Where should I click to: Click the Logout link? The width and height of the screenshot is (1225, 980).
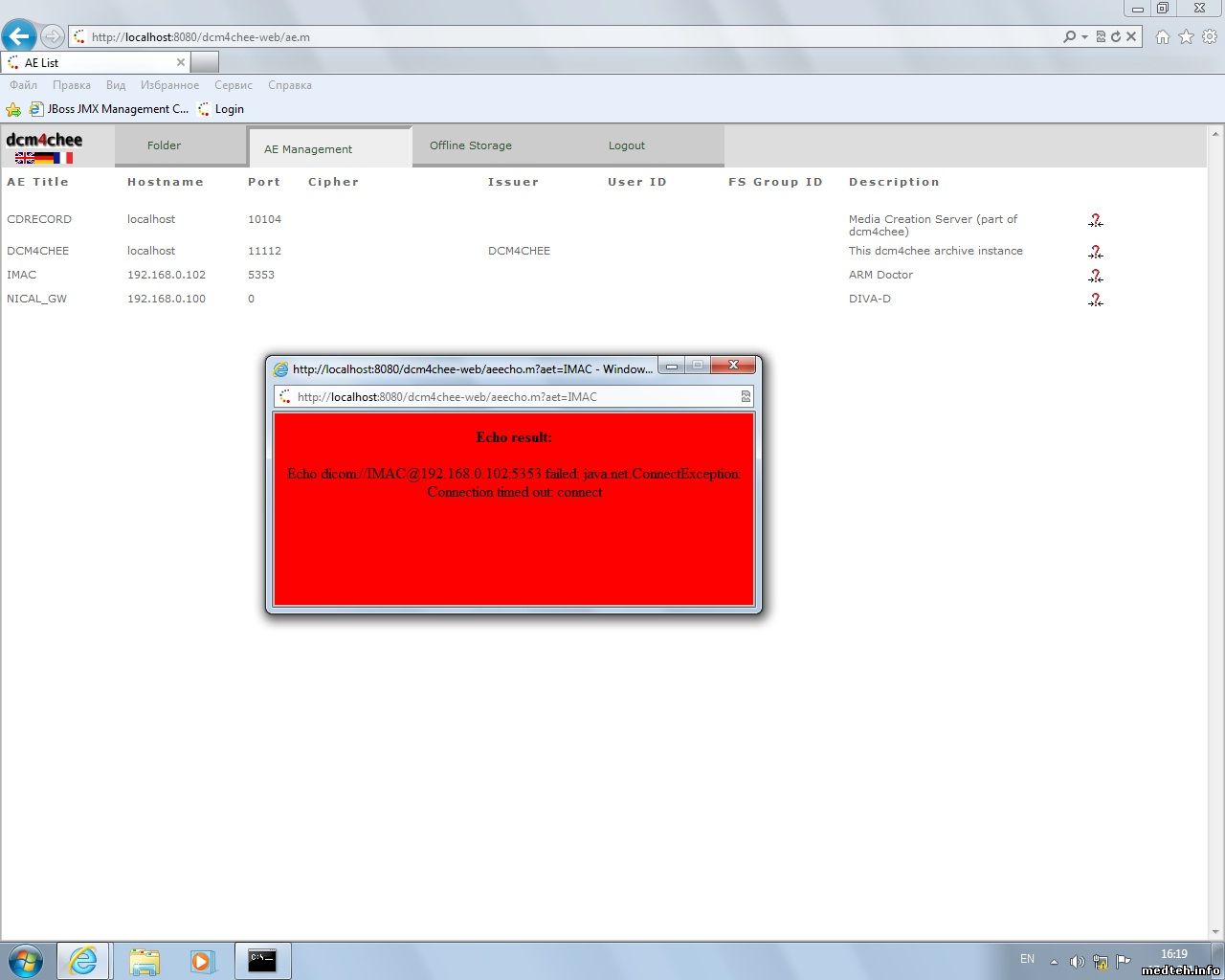click(626, 145)
